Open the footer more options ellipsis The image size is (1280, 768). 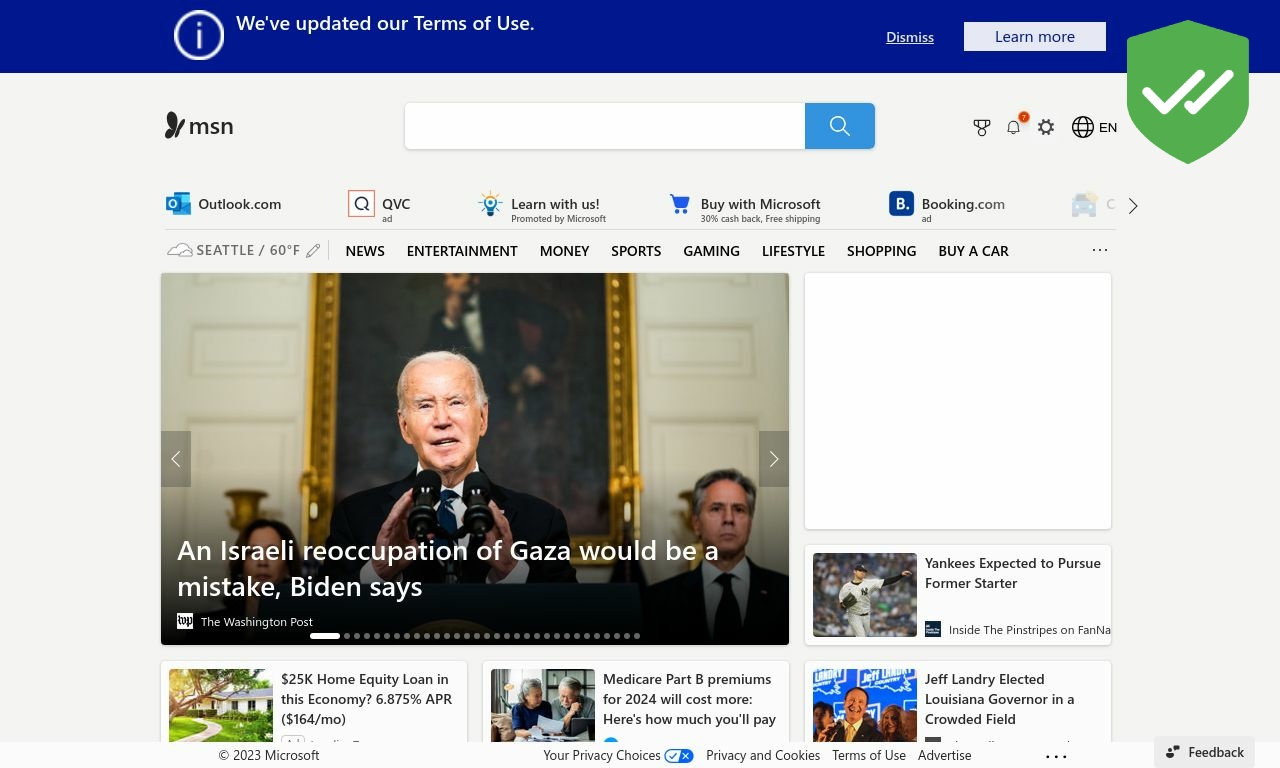(1056, 757)
